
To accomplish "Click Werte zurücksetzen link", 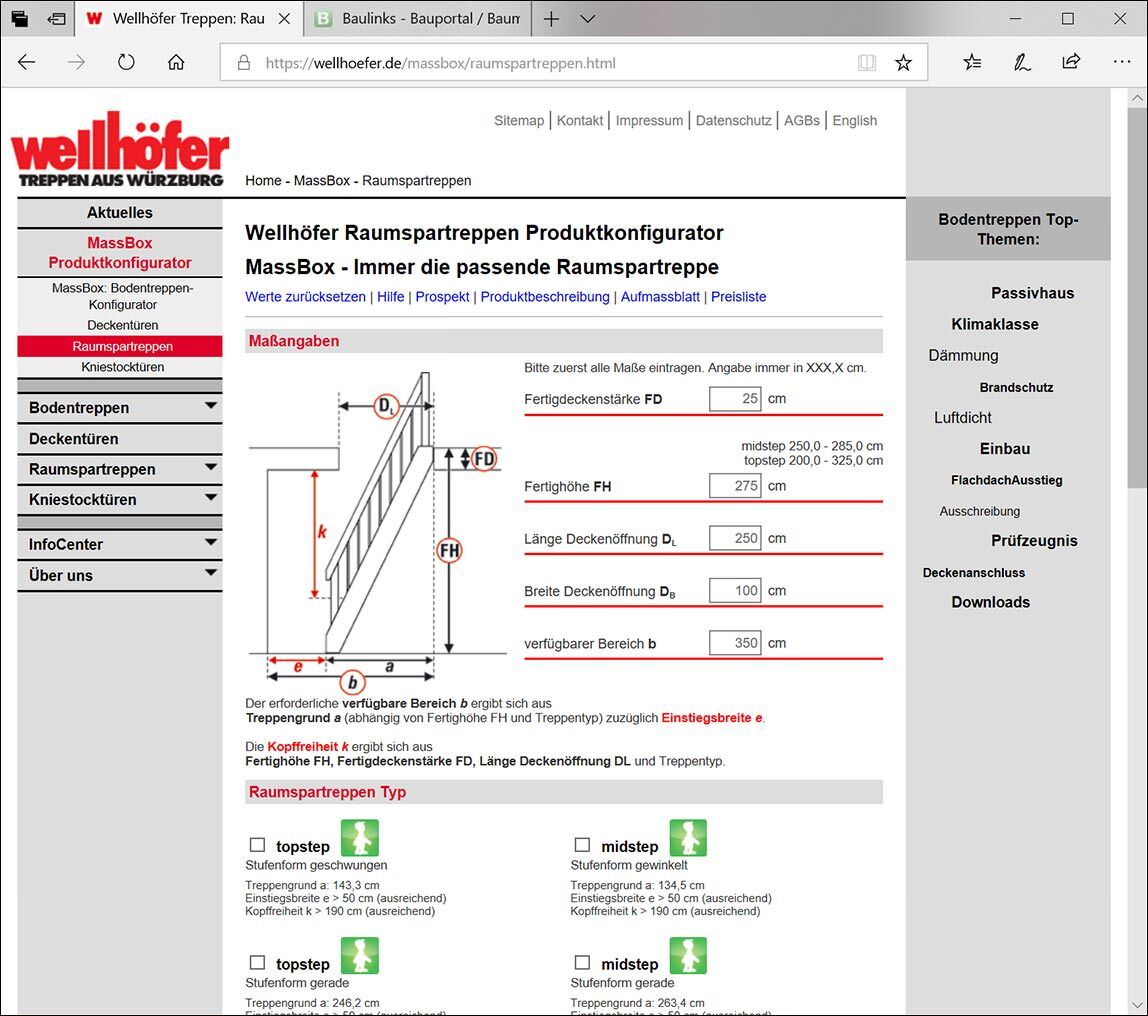I will 305,296.
